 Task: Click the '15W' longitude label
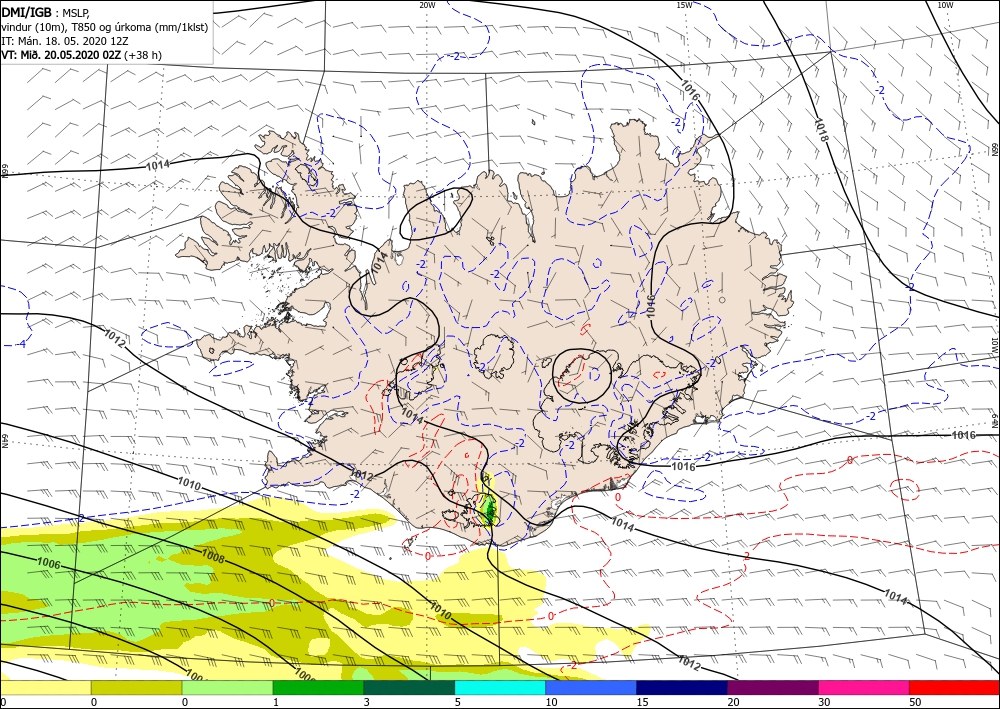[684, 5]
